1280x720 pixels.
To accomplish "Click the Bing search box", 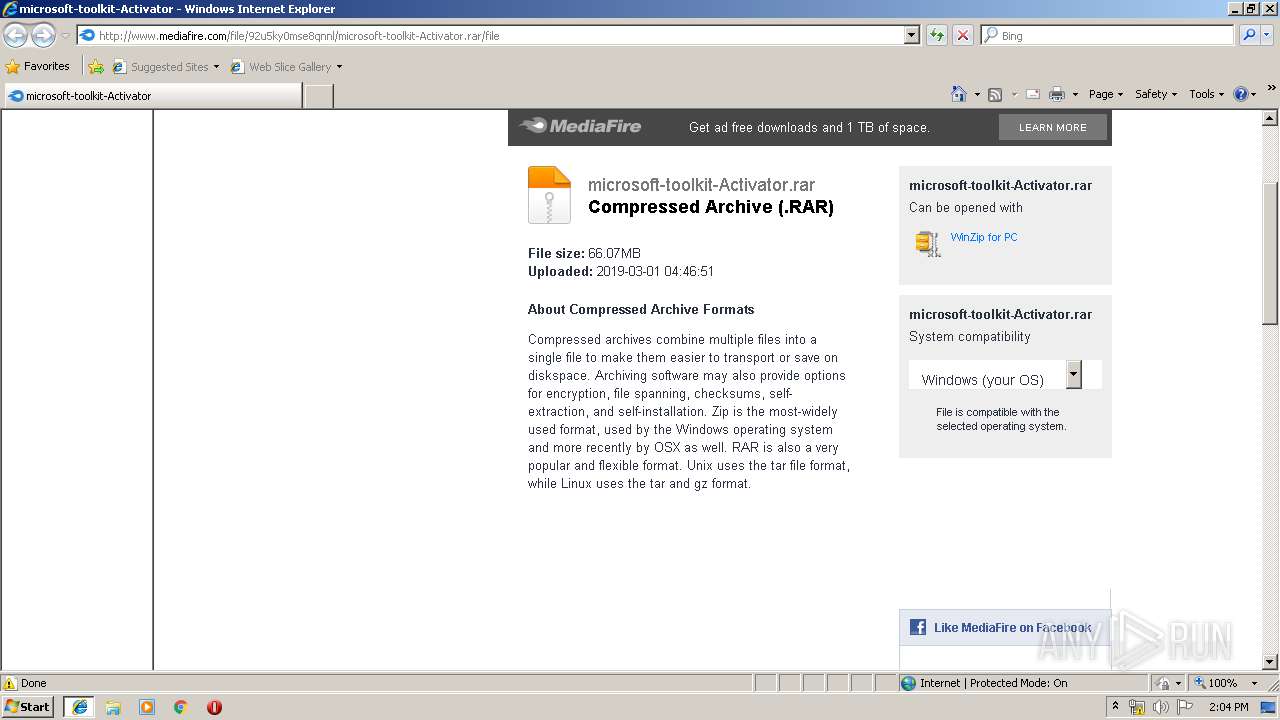I will click(x=1107, y=36).
